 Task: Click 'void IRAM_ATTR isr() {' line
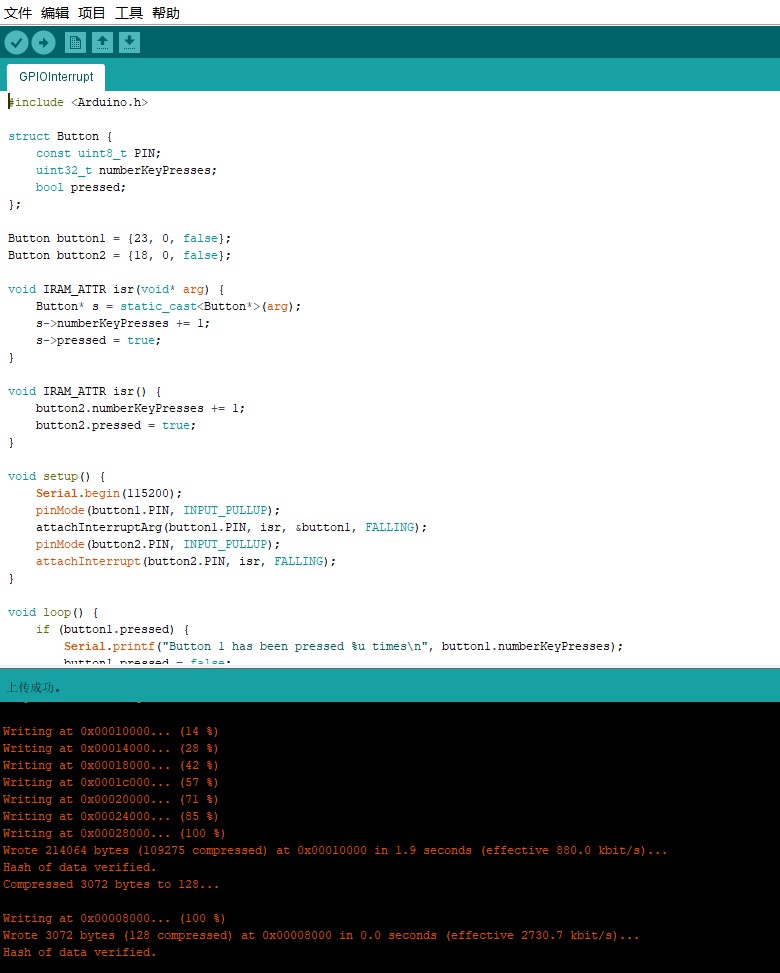(x=84, y=391)
